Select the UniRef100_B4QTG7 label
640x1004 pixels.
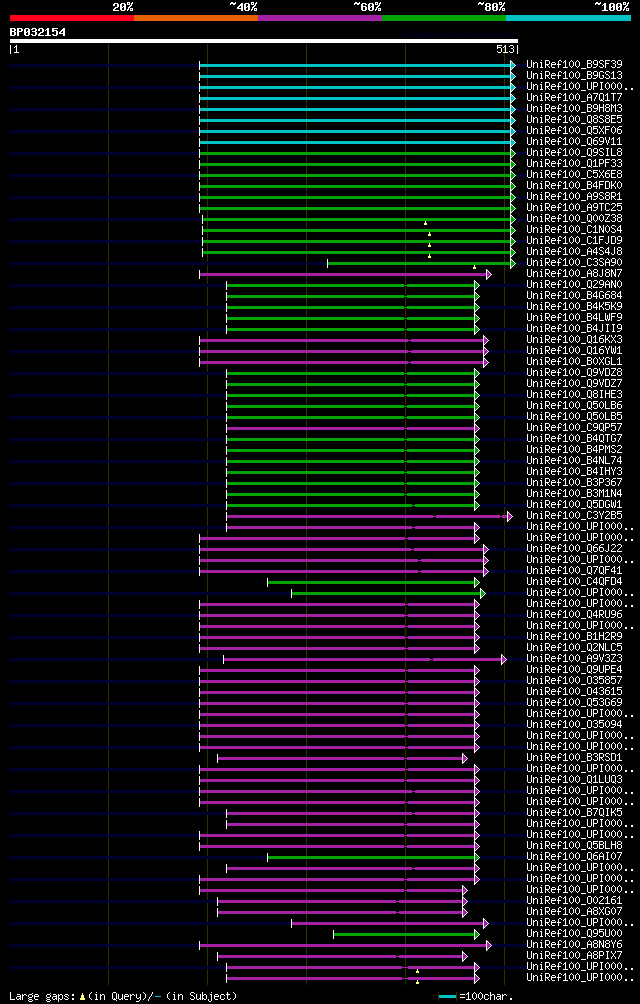574,439
